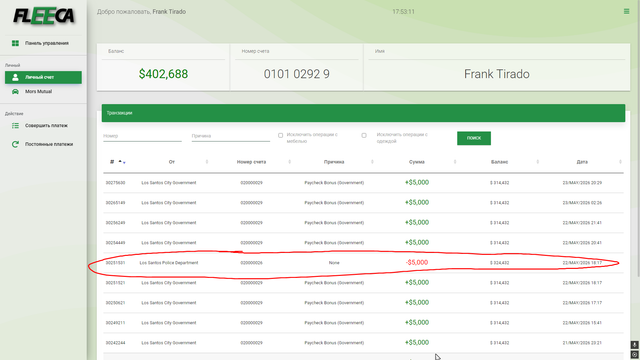The height and width of the screenshot is (360, 640).
Task: Sort by the Дата column arrows
Action: coord(620,162)
